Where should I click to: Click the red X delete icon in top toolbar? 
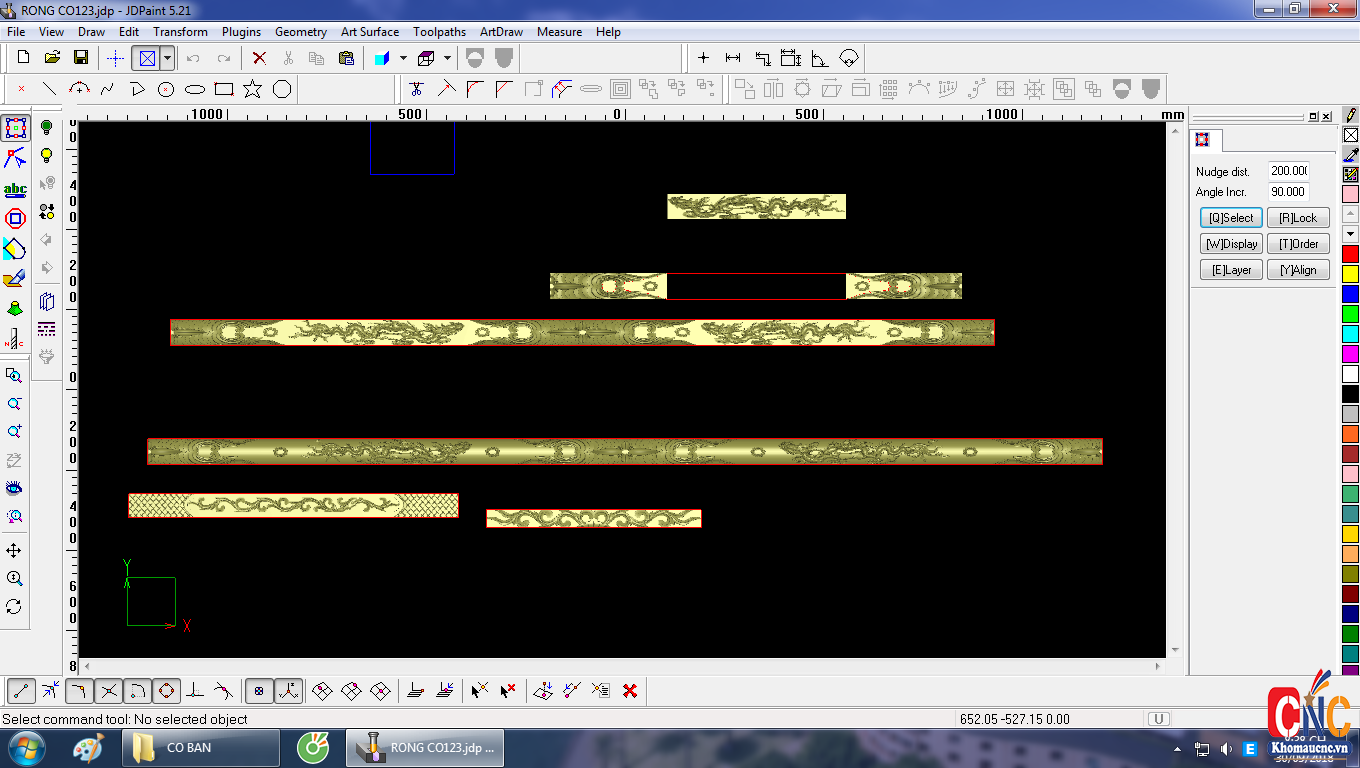click(259, 58)
